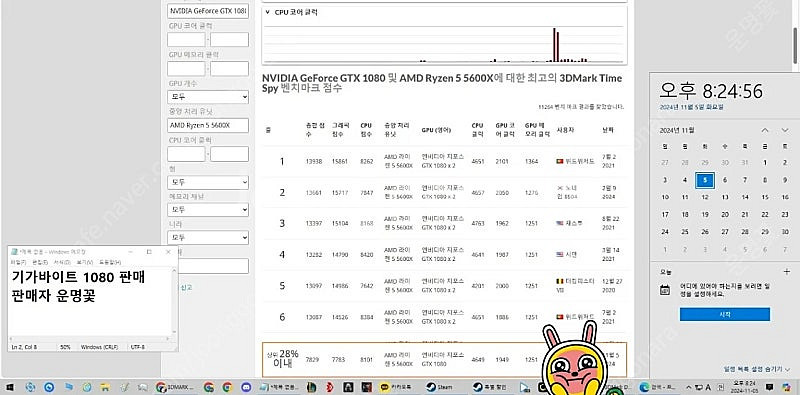Go to previous month in calendar

pyautogui.click(x=765, y=130)
